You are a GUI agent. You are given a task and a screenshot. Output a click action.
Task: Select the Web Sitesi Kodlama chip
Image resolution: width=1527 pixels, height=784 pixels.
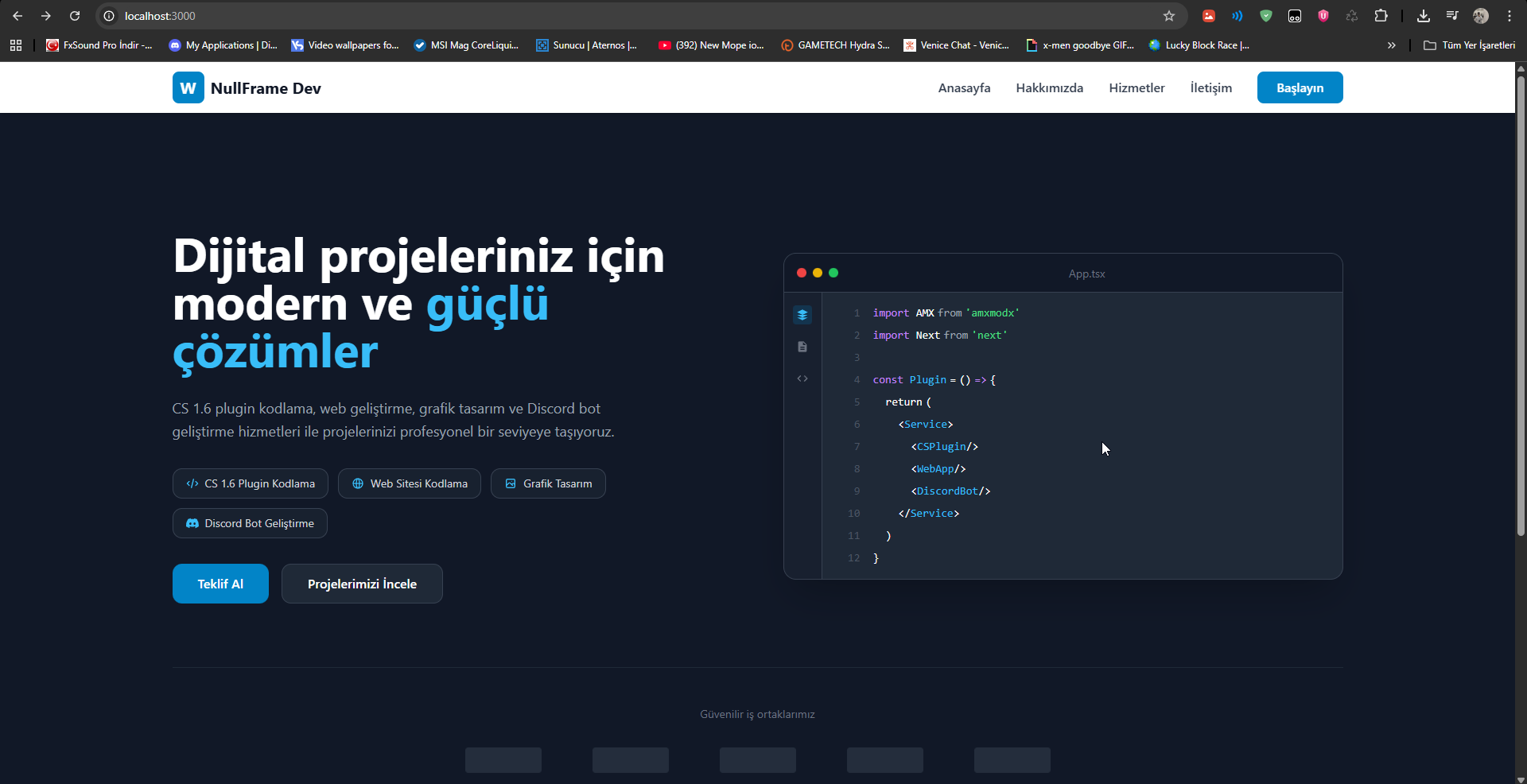[x=410, y=483]
